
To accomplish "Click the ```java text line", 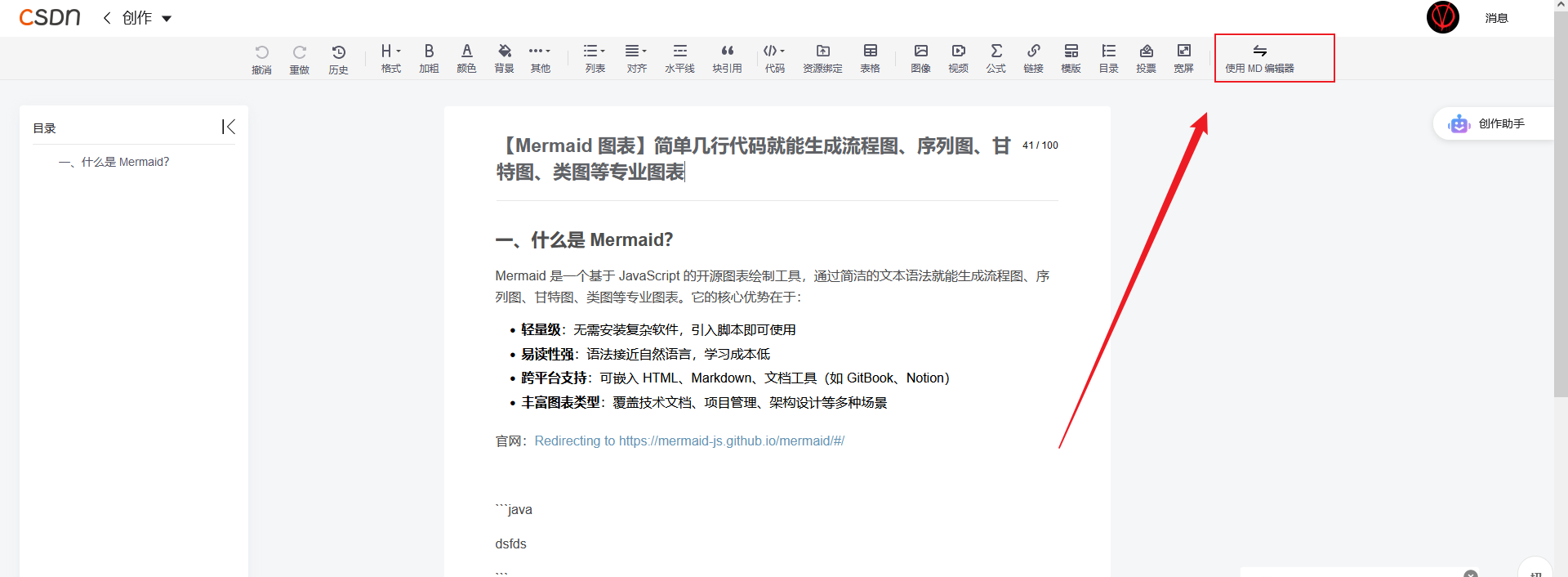I will pyautogui.click(x=514, y=509).
